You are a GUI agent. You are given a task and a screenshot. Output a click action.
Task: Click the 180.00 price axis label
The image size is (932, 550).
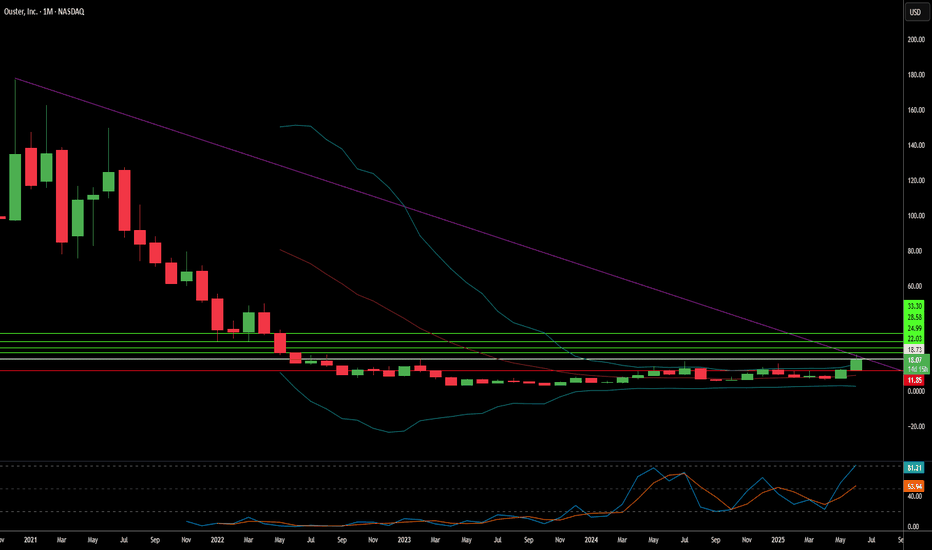pos(916,75)
